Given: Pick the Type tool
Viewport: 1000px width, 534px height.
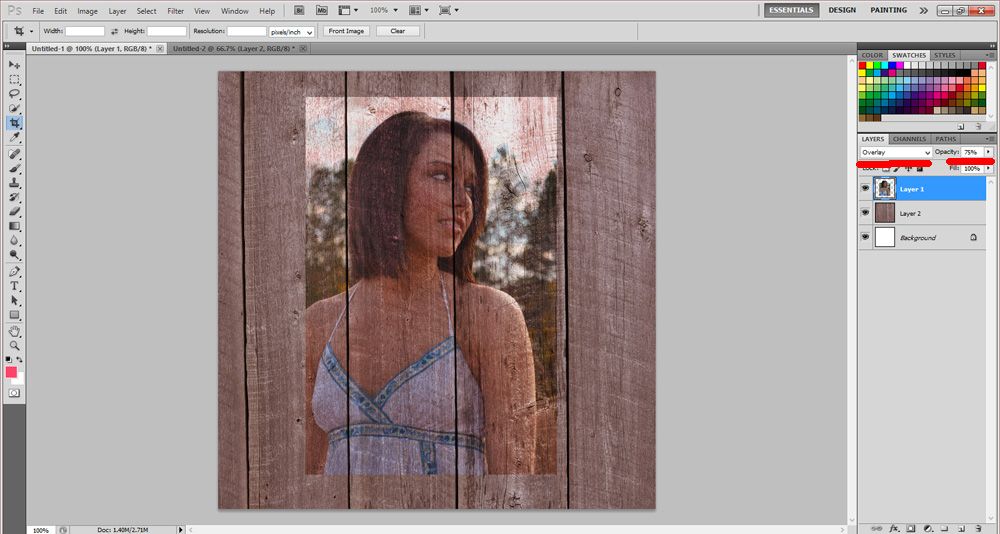Looking at the screenshot, I should coord(15,286).
